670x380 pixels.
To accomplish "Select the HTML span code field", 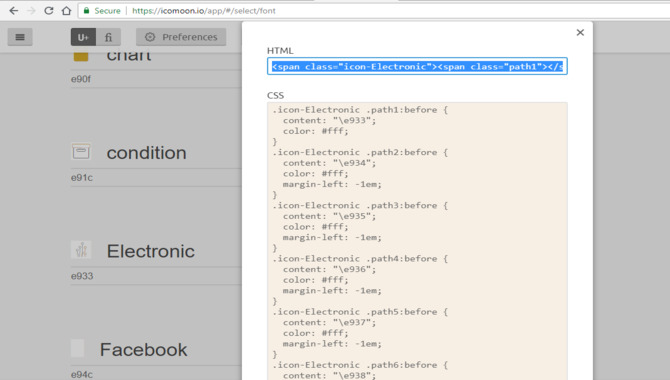I will coord(417,66).
